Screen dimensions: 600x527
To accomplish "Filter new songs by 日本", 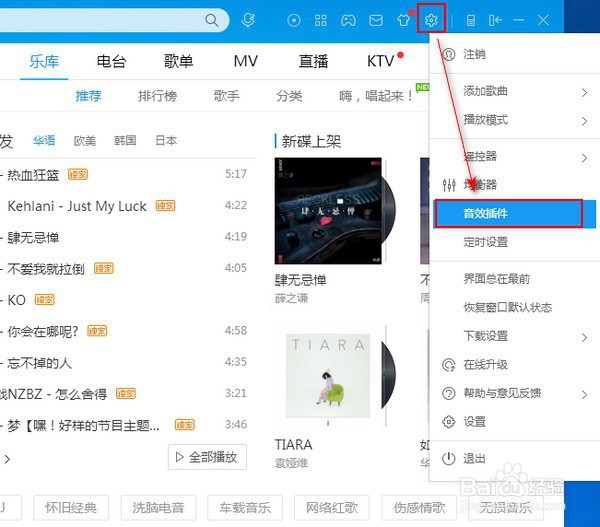I will [166, 140].
